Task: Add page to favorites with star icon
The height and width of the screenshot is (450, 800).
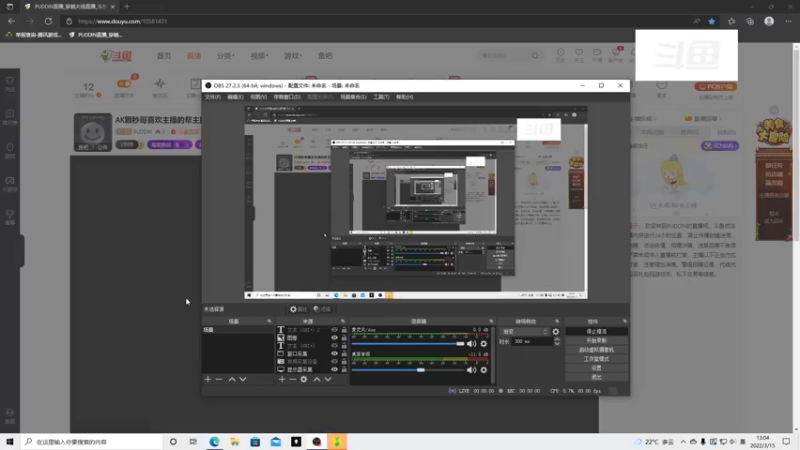Action: (712, 21)
